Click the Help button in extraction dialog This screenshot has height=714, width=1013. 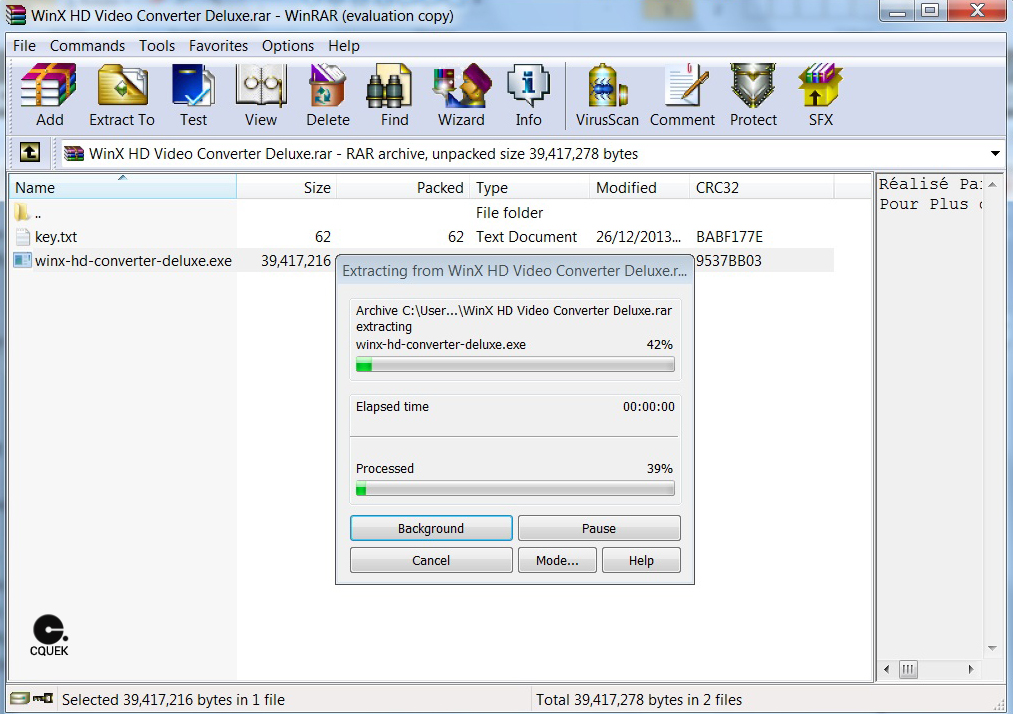(x=641, y=560)
